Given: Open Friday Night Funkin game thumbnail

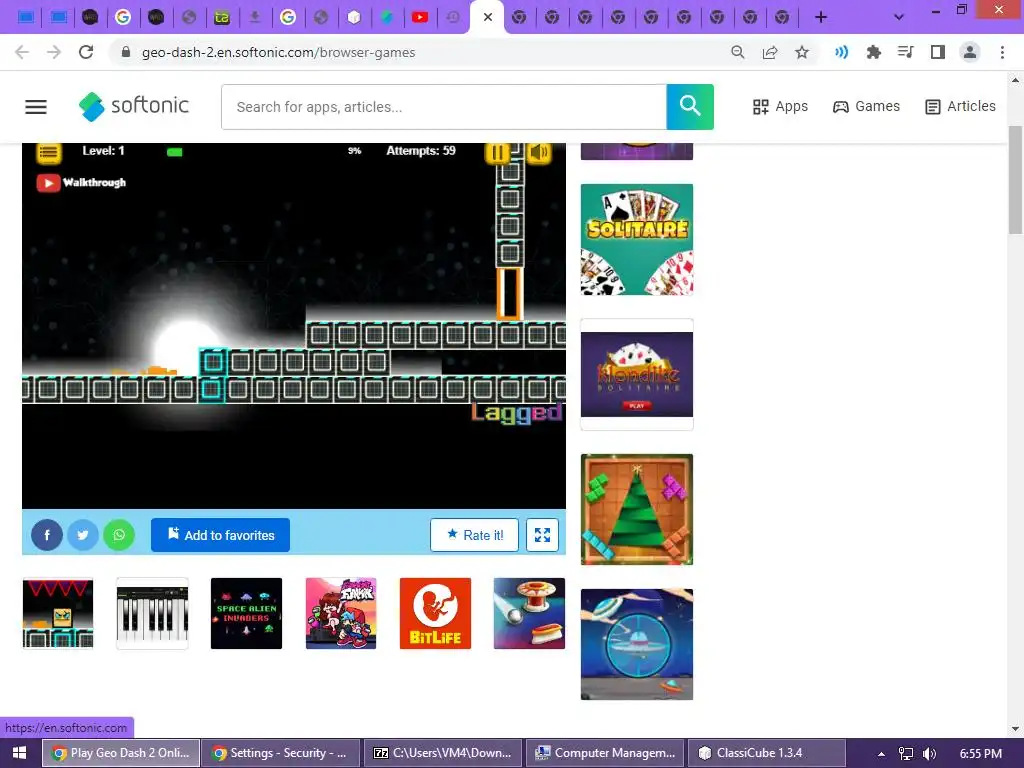Looking at the screenshot, I should tap(341, 613).
